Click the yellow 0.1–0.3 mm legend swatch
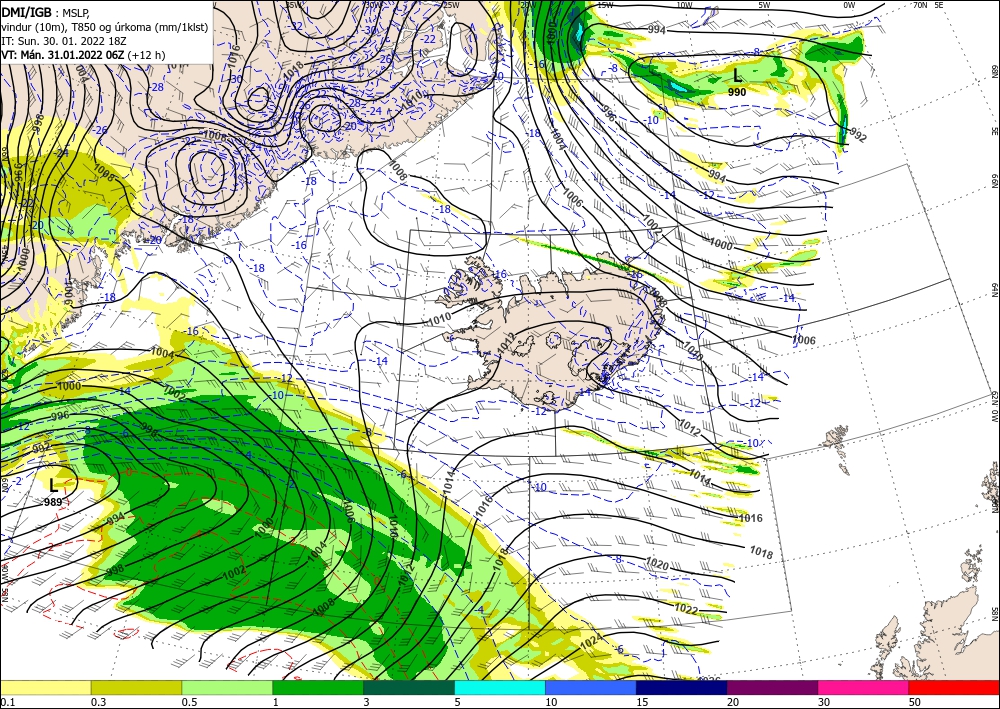Viewport: 1000px width, 709px height. [45, 687]
